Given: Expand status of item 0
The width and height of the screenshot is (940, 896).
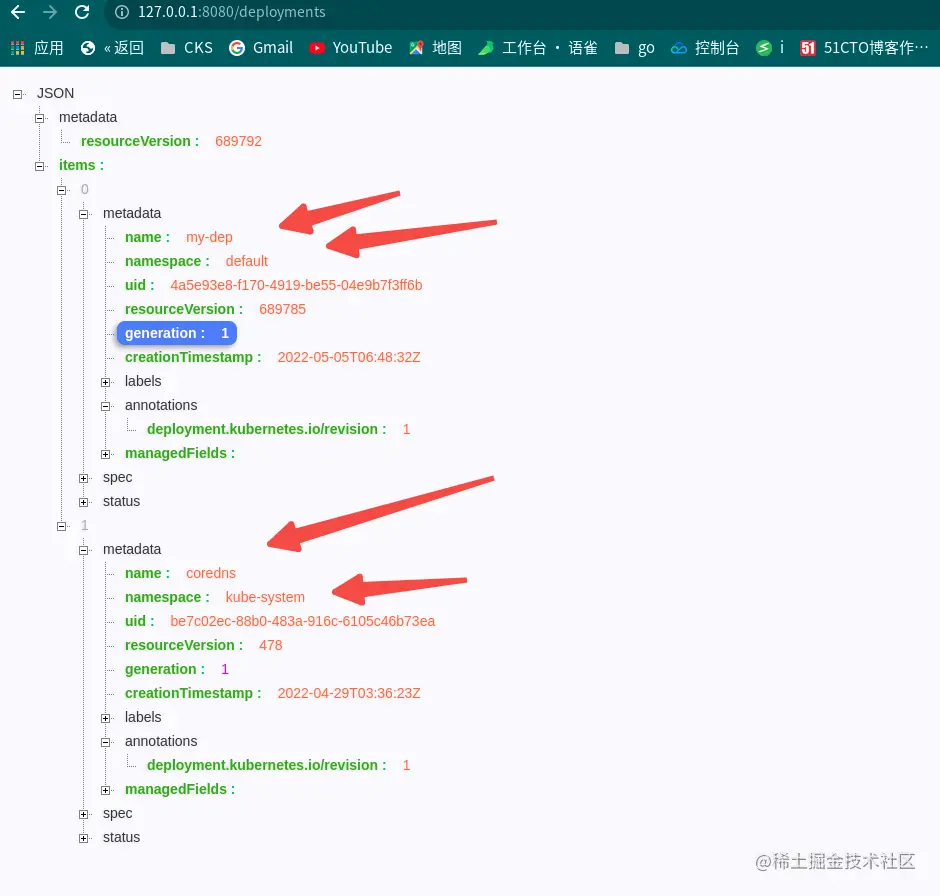Looking at the screenshot, I should click(x=83, y=502).
